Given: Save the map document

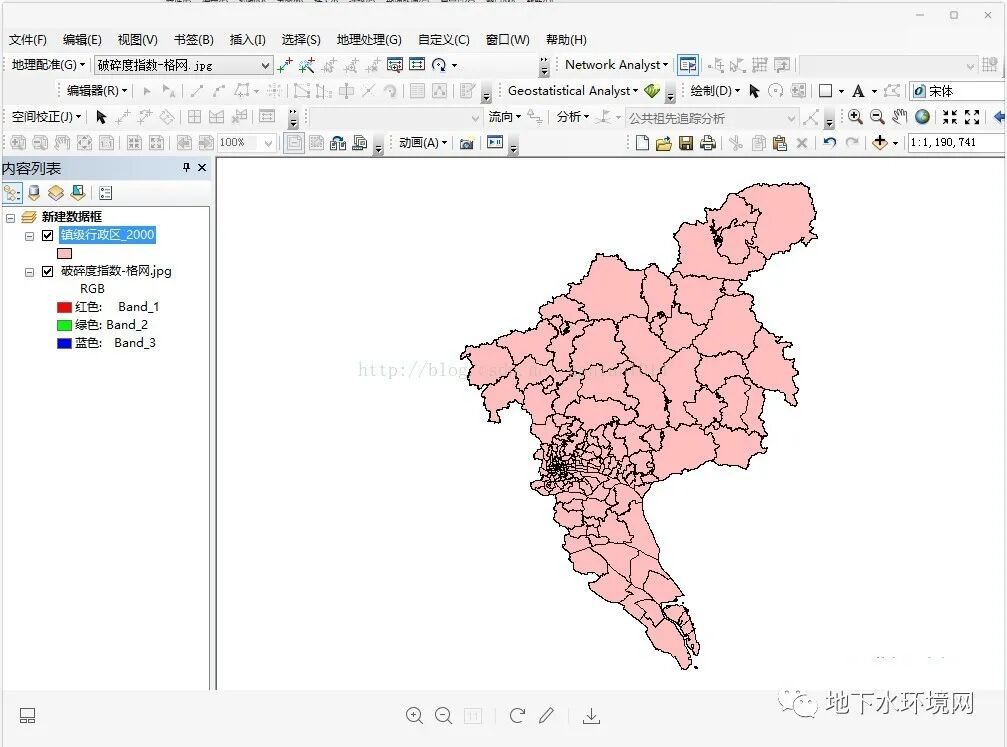Looking at the screenshot, I should 685,142.
